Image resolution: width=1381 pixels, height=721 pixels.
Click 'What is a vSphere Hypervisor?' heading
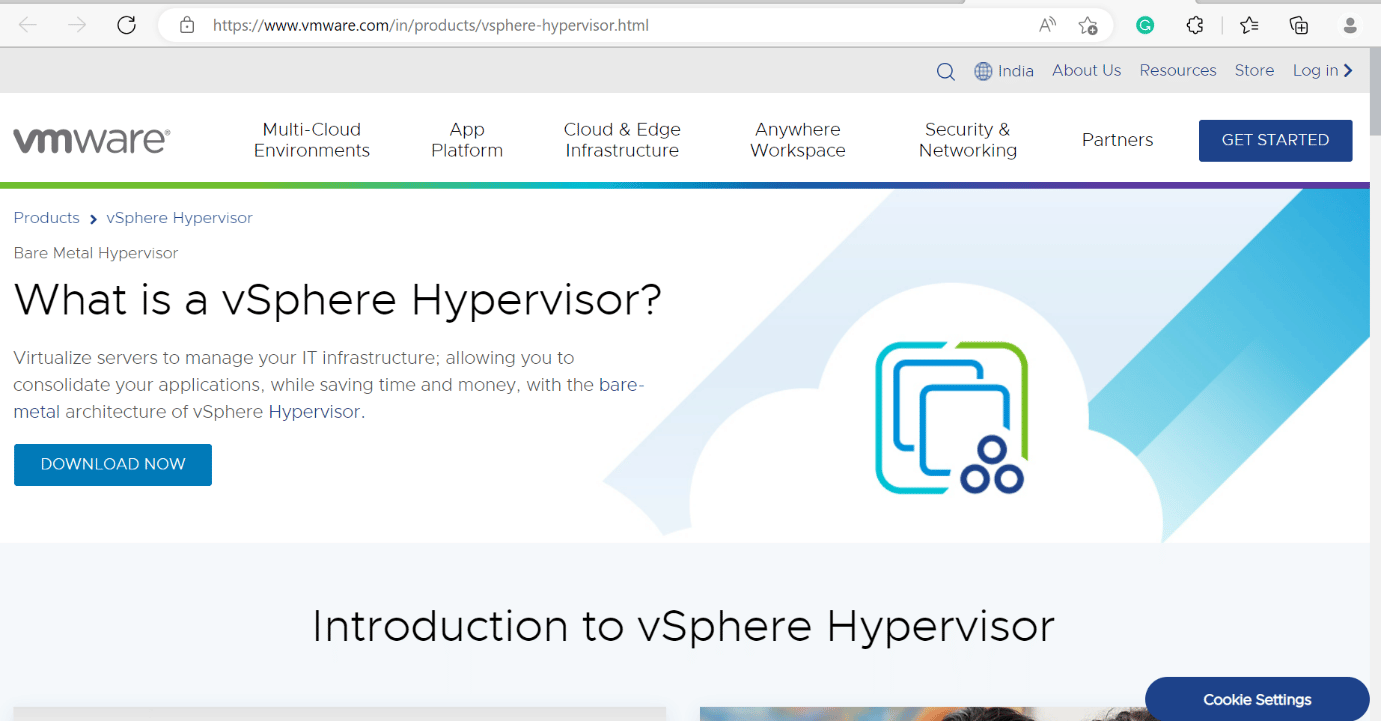coord(338,300)
